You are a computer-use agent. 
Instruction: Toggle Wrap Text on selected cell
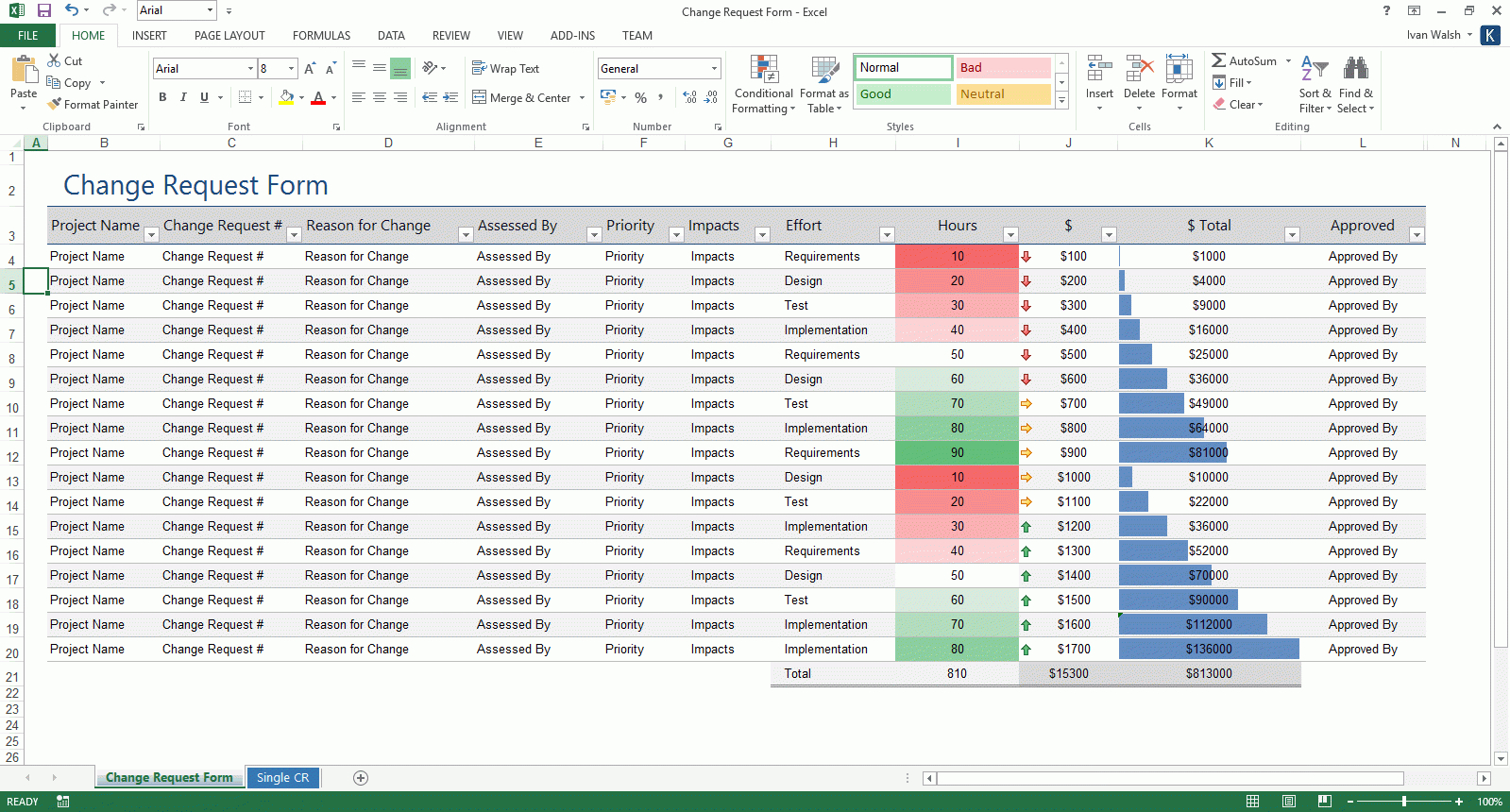point(505,69)
